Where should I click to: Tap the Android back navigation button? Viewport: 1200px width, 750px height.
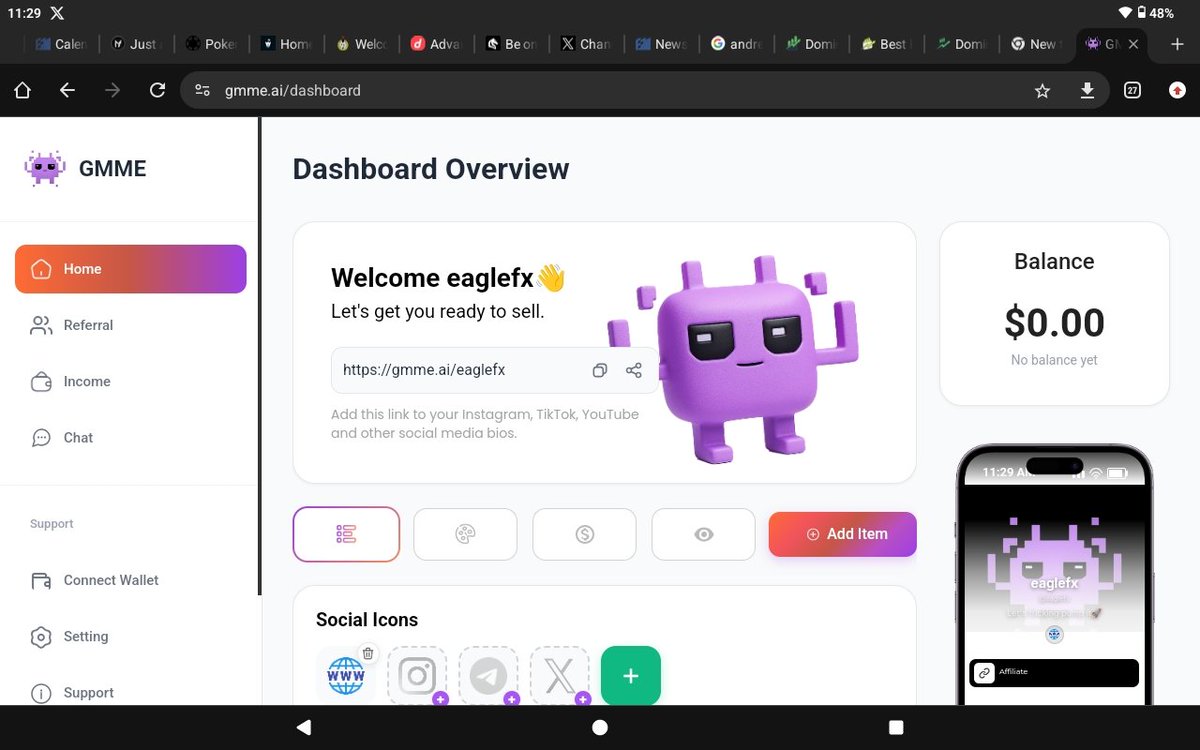304,727
